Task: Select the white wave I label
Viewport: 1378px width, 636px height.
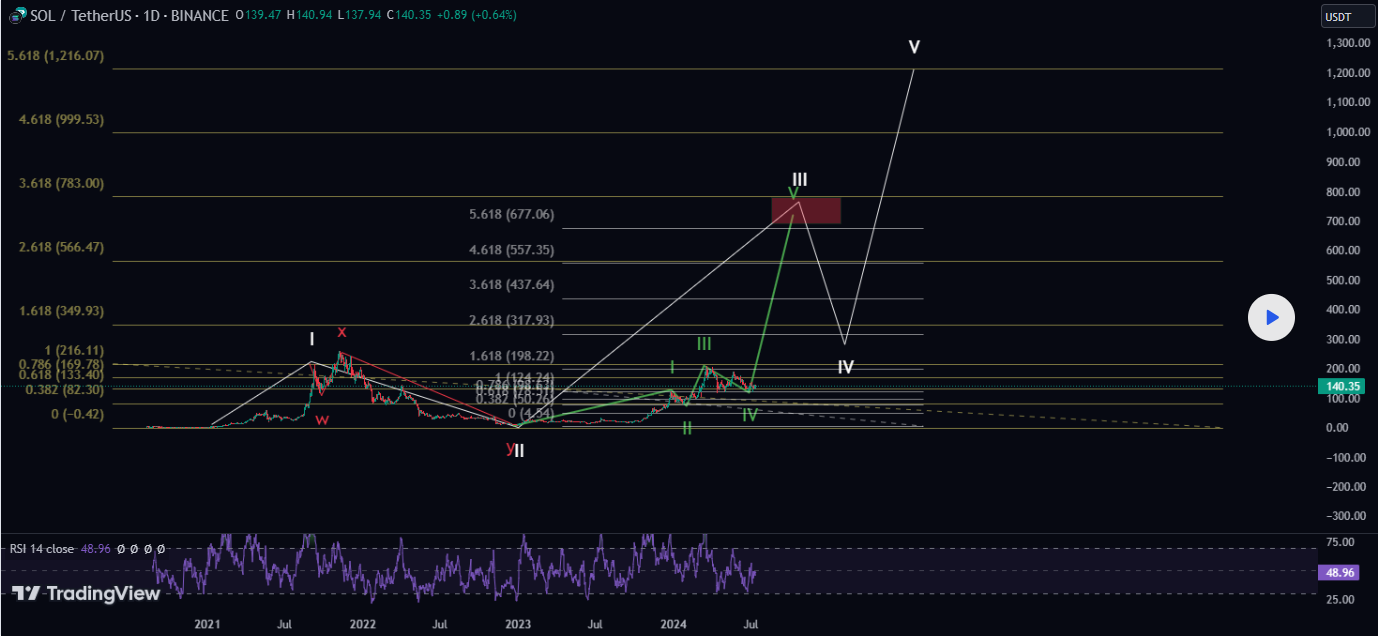Action: tap(312, 340)
